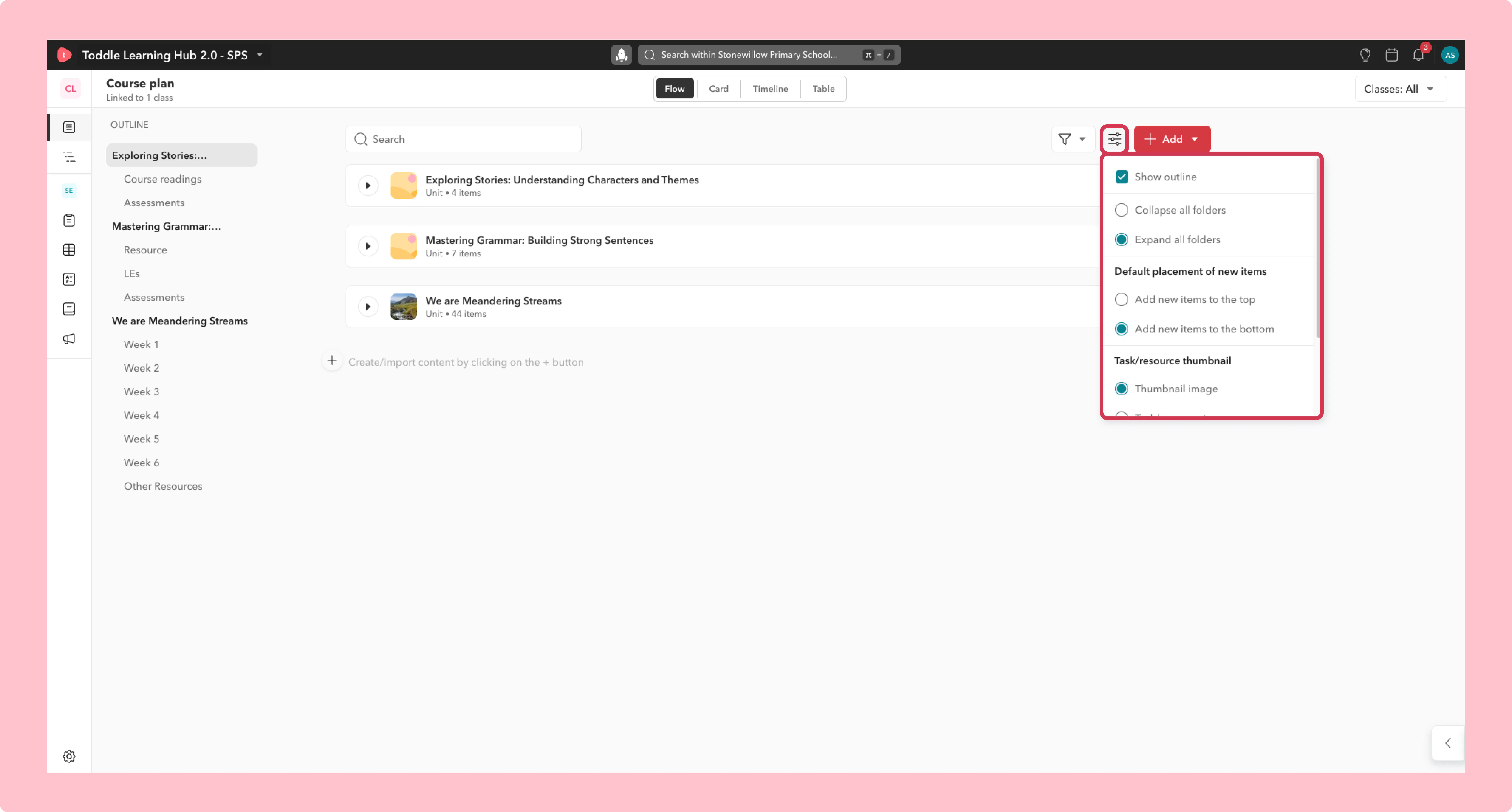The height and width of the screenshot is (812, 1512).
Task: Select Other Resources in the outline
Action: pyautogui.click(x=163, y=486)
